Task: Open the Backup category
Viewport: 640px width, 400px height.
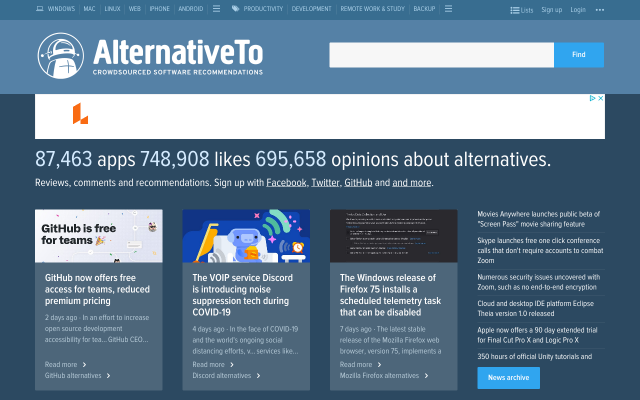Action: tap(424, 9)
